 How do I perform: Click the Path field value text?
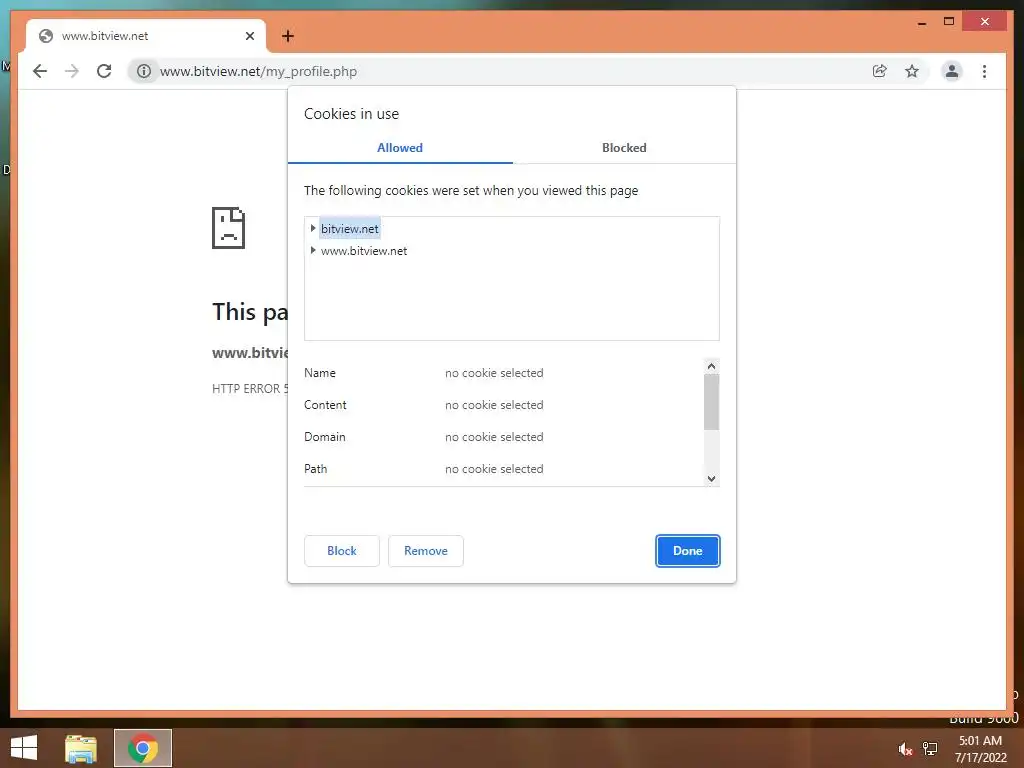tap(494, 469)
